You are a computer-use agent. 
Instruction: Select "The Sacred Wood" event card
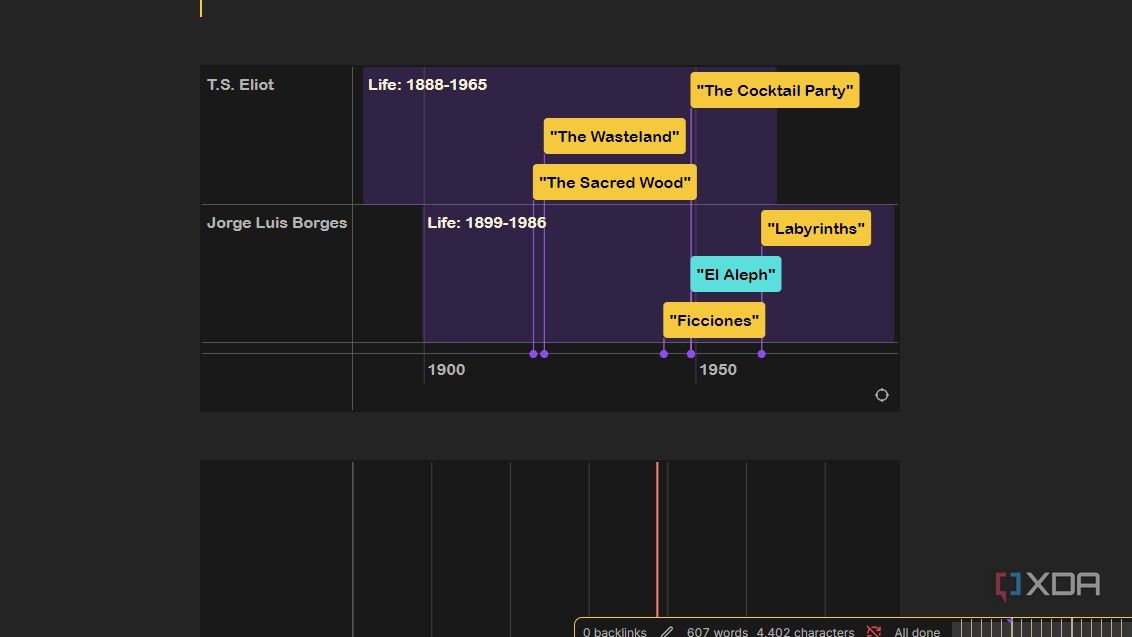pyautogui.click(x=614, y=183)
